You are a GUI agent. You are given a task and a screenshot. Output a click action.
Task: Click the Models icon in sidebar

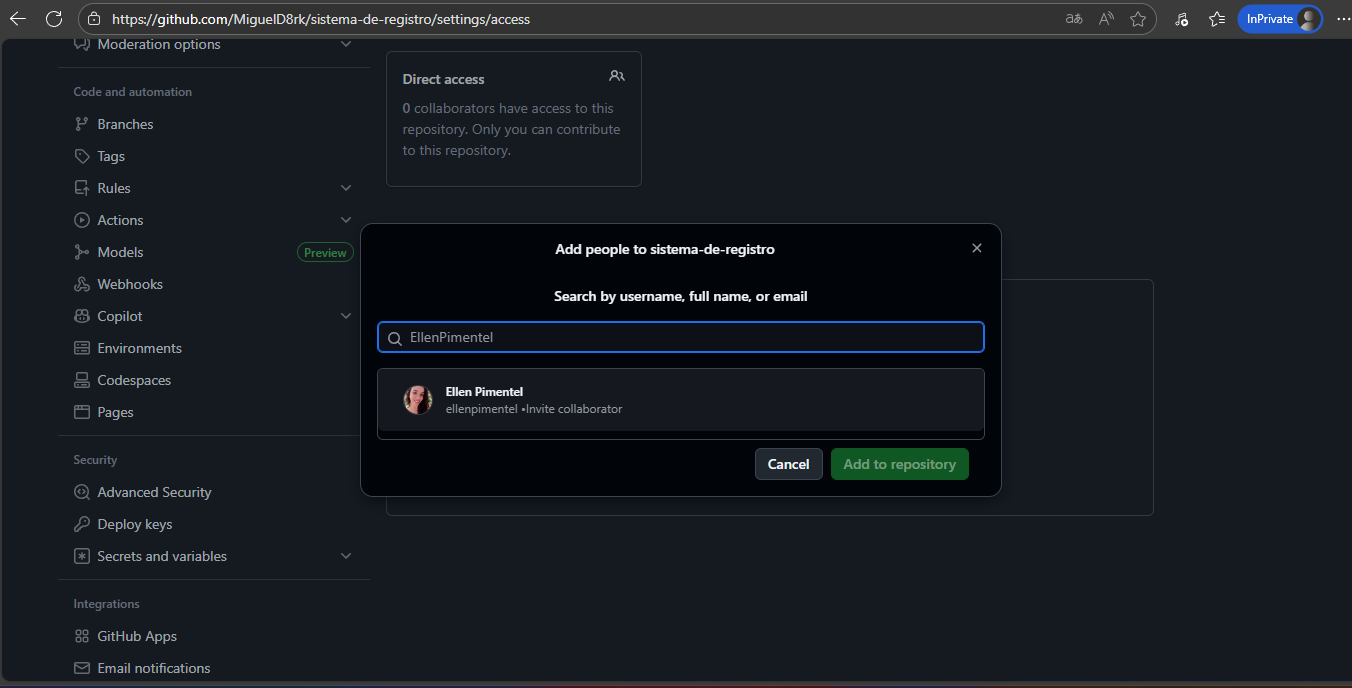click(82, 252)
